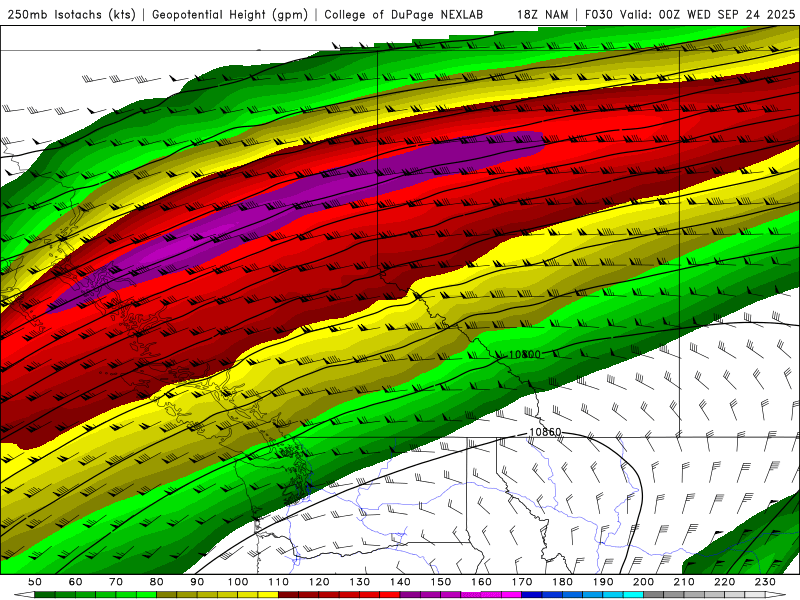
Task: Click the 160 label on the color scale
Action: (481, 582)
